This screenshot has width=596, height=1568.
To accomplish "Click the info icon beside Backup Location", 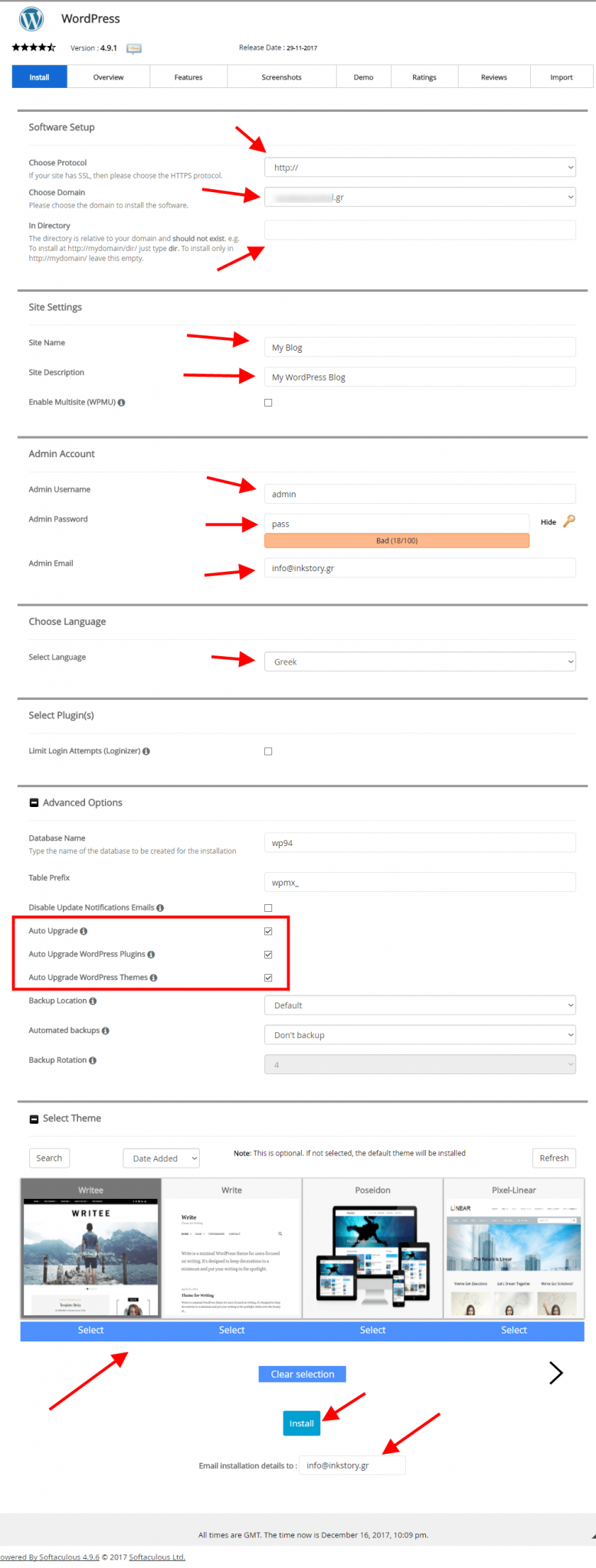I will click(93, 1001).
